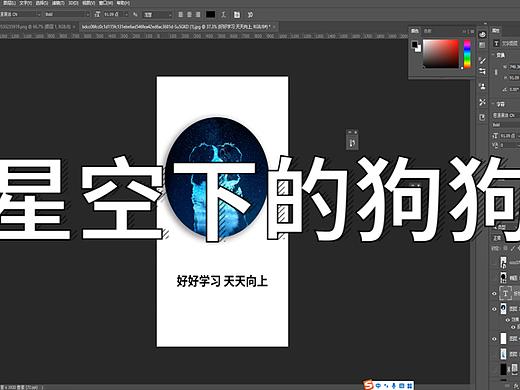
Task: Click inside the red color picker field
Action: (441, 54)
